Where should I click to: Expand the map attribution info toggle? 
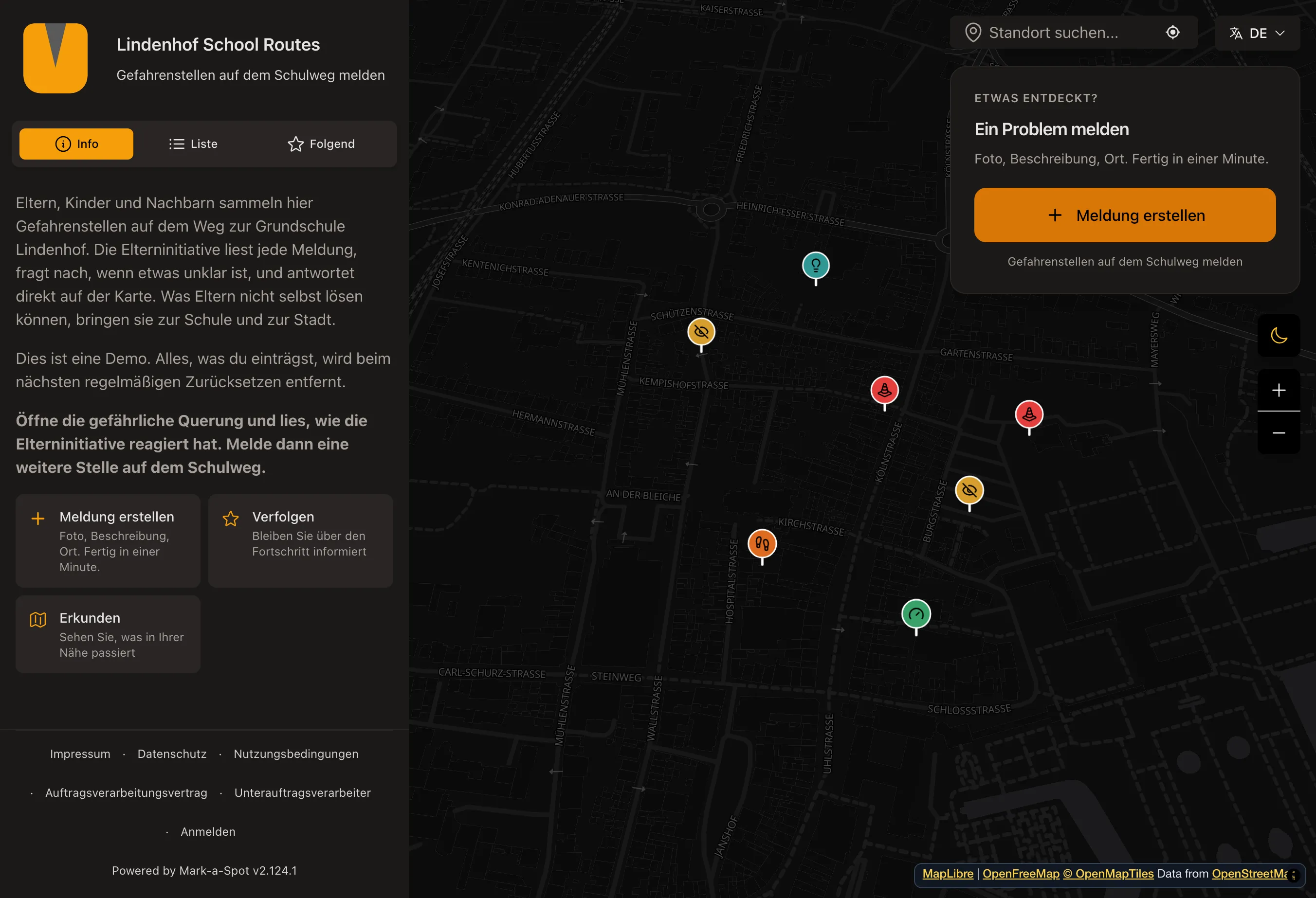(1293, 875)
